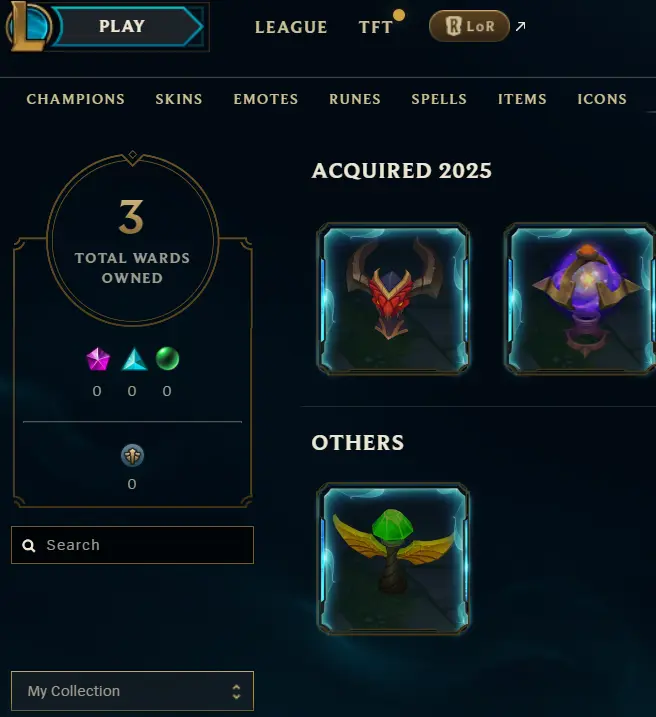Screen dimensions: 656x717
Task: Click the green orb icon
Action: pyautogui.click(x=167, y=358)
